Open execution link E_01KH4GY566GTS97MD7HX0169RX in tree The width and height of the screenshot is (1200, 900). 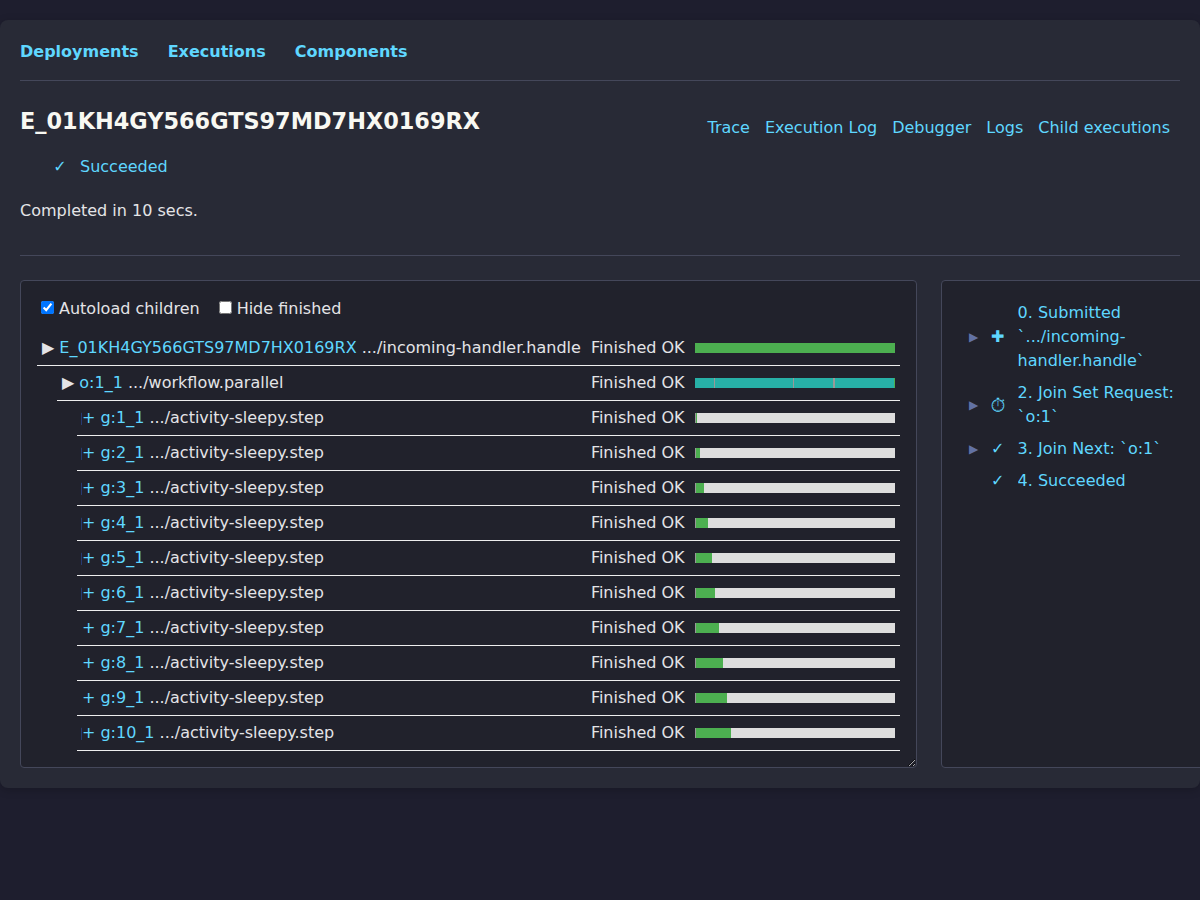coord(208,348)
